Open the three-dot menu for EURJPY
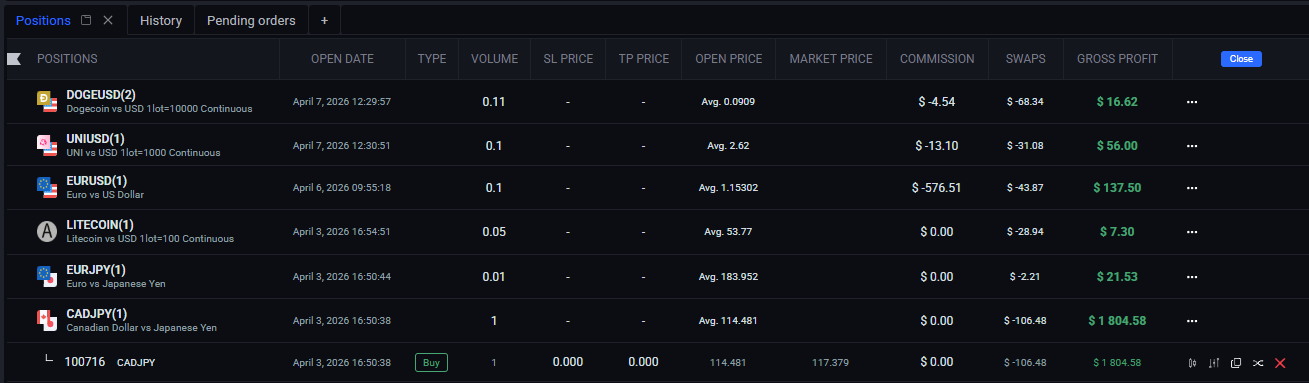 1192,277
